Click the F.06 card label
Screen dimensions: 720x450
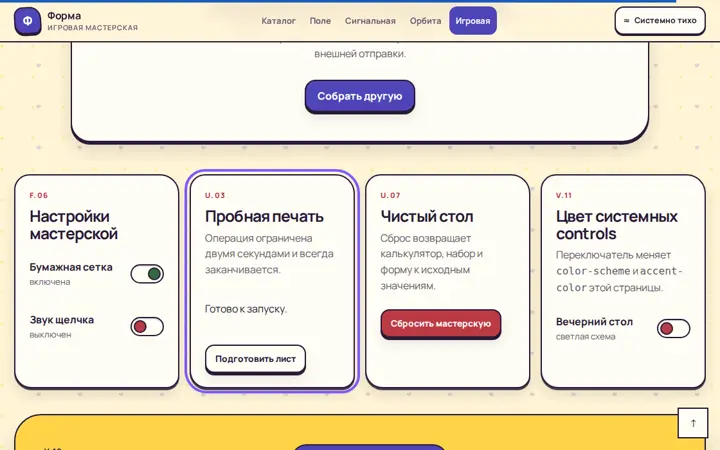click(x=39, y=196)
